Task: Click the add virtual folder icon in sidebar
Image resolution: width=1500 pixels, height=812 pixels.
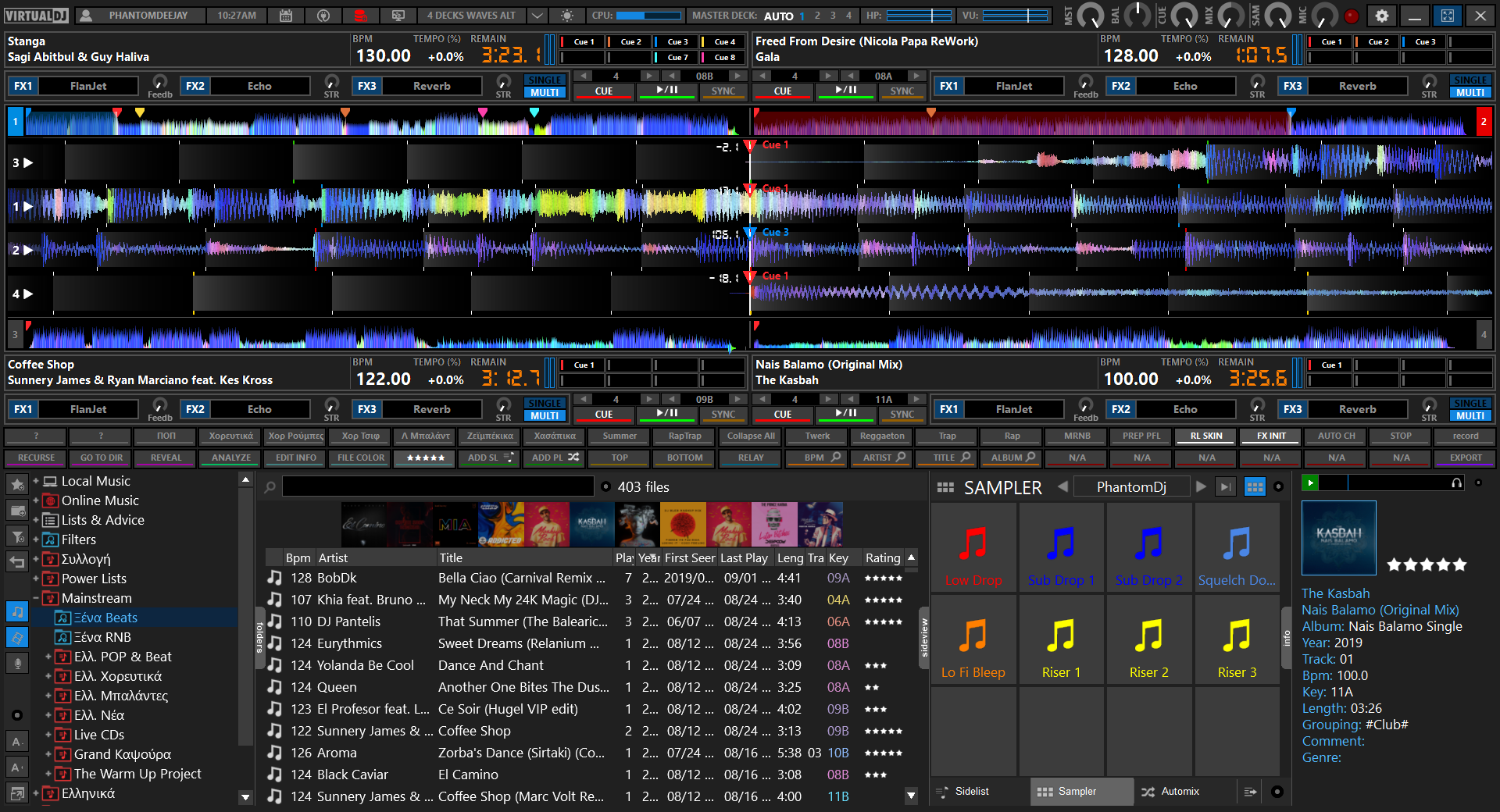Action: [x=17, y=511]
